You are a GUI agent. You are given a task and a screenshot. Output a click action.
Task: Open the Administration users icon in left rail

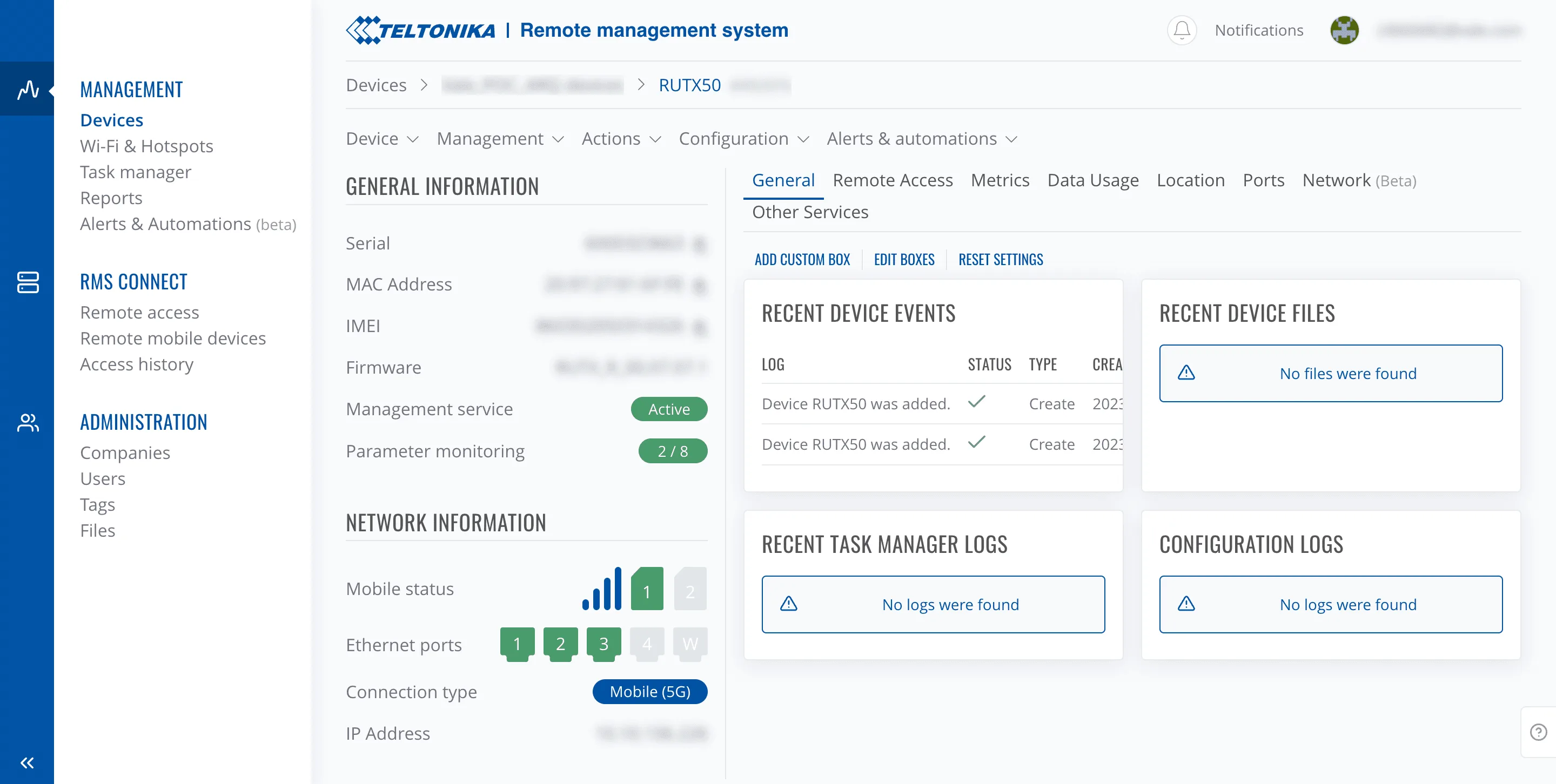[x=28, y=422]
